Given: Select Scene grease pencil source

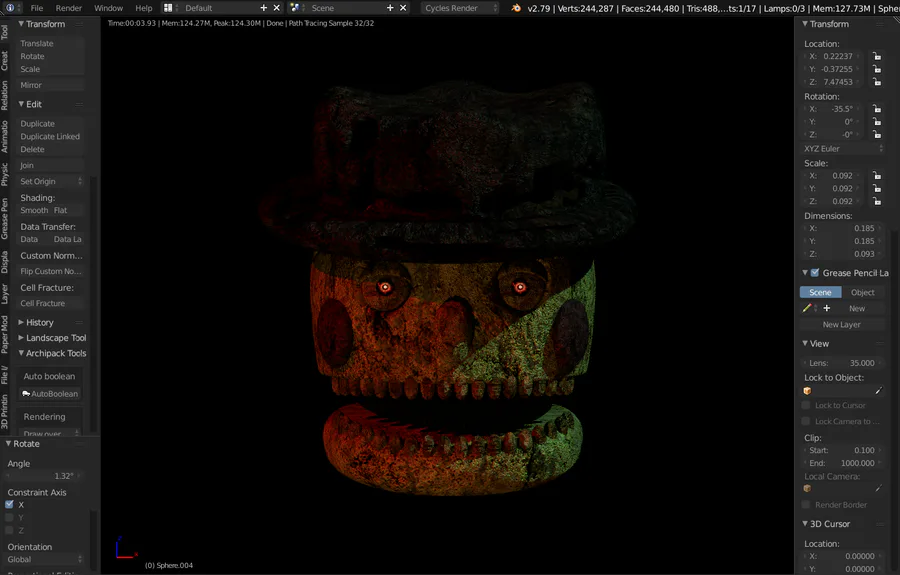Looking at the screenshot, I should click(820, 292).
